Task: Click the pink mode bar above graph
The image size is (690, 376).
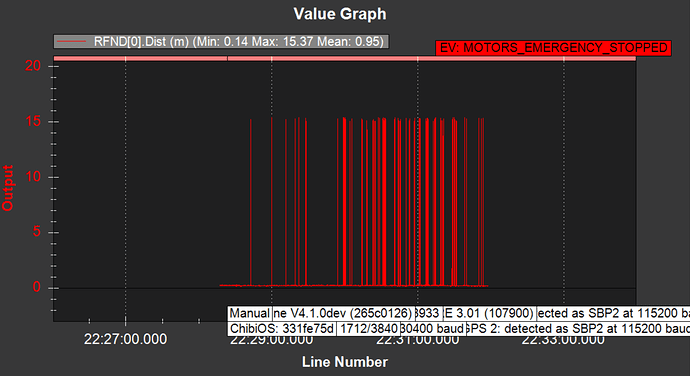Action: pyautogui.click(x=345, y=59)
